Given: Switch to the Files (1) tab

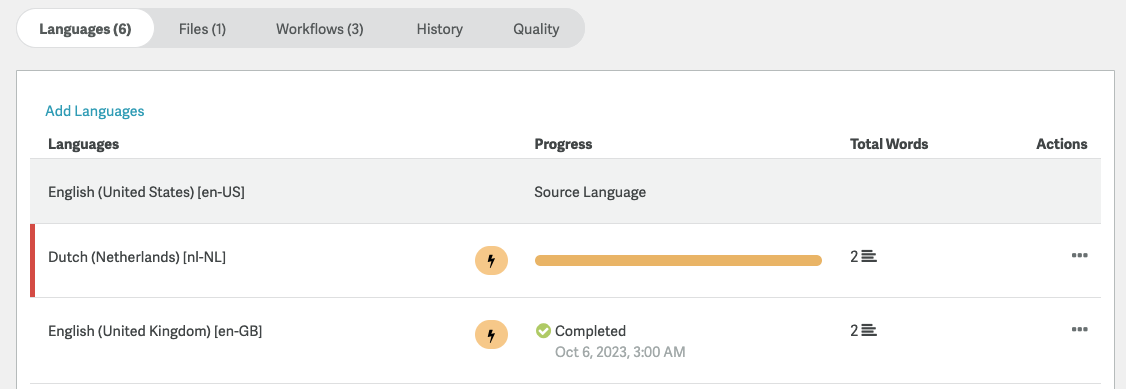Looking at the screenshot, I should [203, 29].
